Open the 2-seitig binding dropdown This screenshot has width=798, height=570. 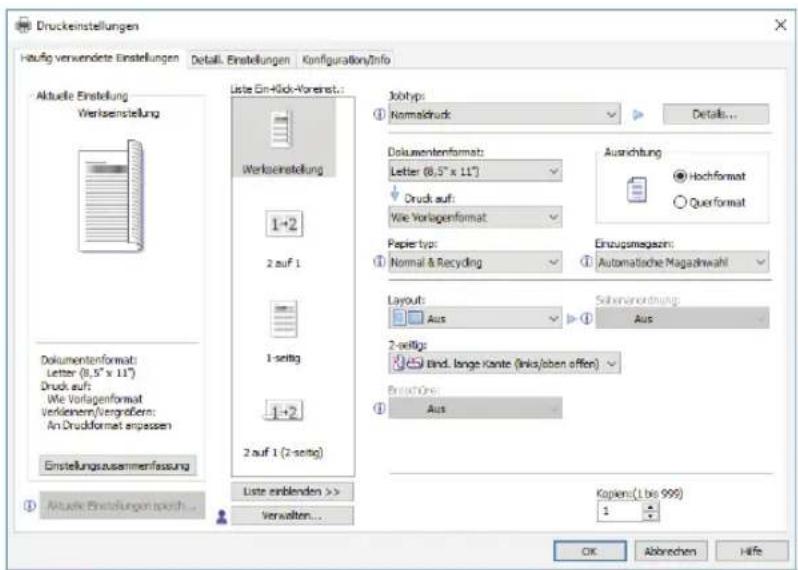504,363
